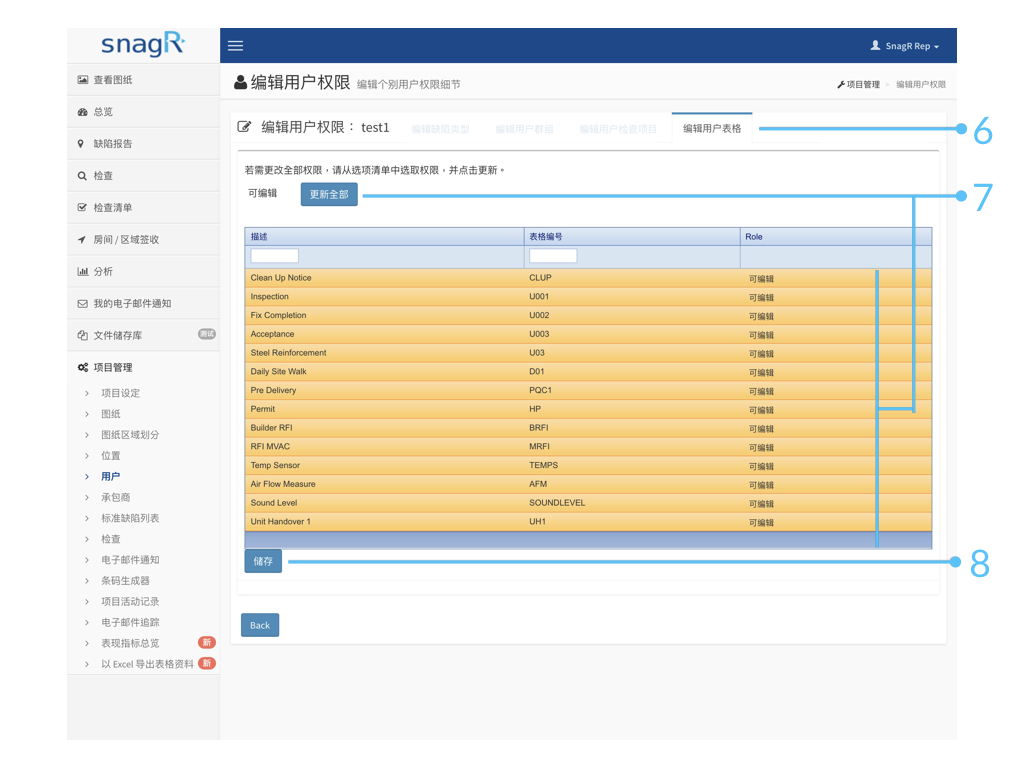The height and width of the screenshot is (768, 1024).
Task: Click the CLUP form number cell
Action: pos(540,278)
